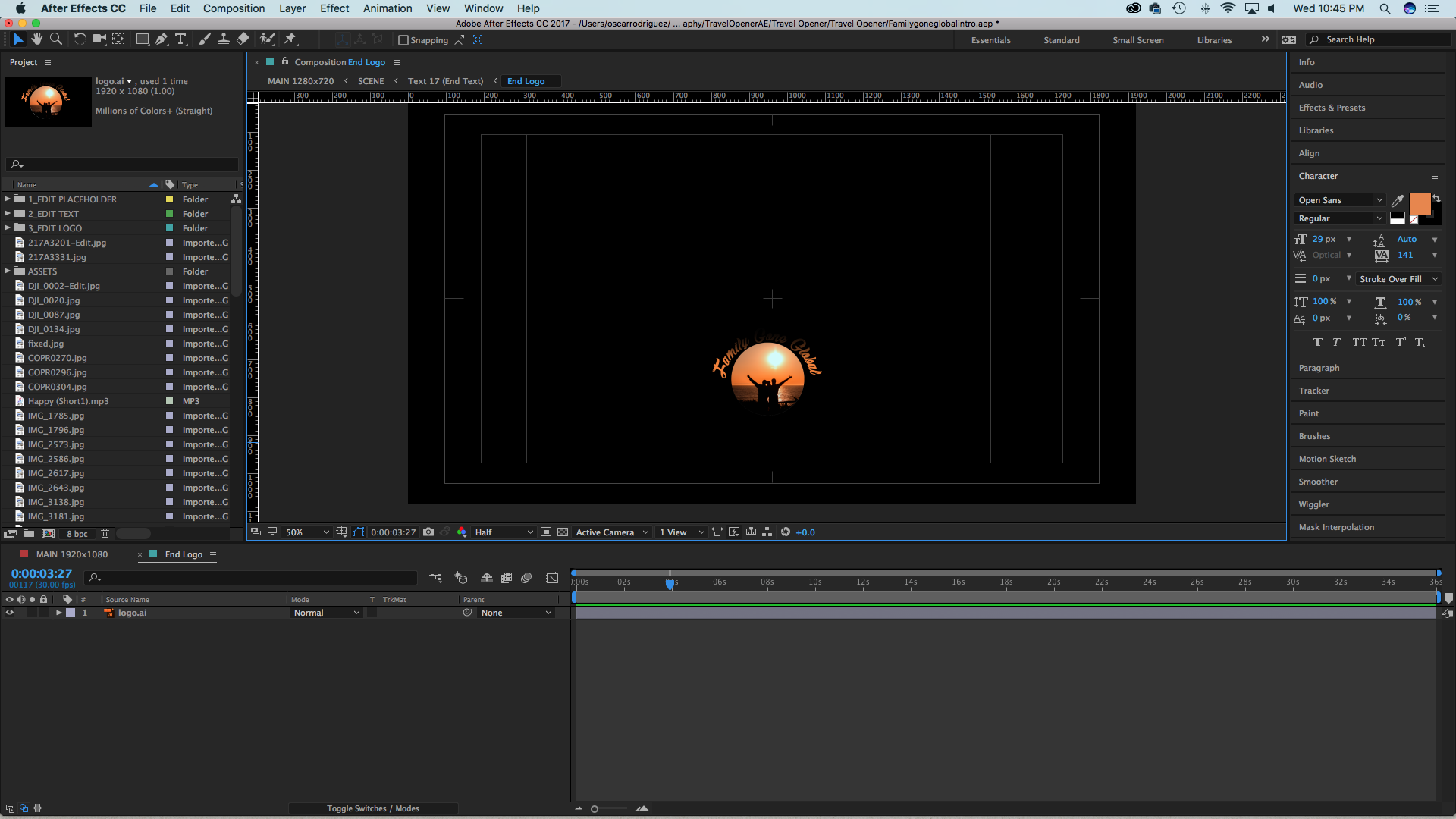Click the Effect menu item
The image size is (1456, 819).
click(x=334, y=8)
